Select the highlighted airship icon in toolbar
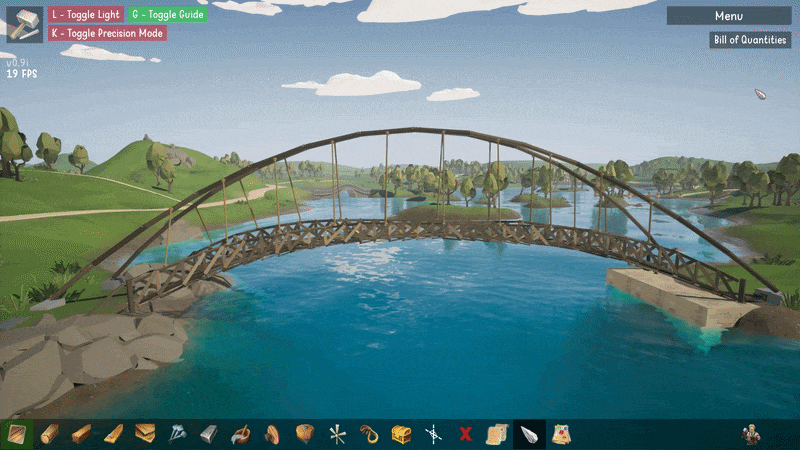The height and width of the screenshot is (450, 800). 529,434
